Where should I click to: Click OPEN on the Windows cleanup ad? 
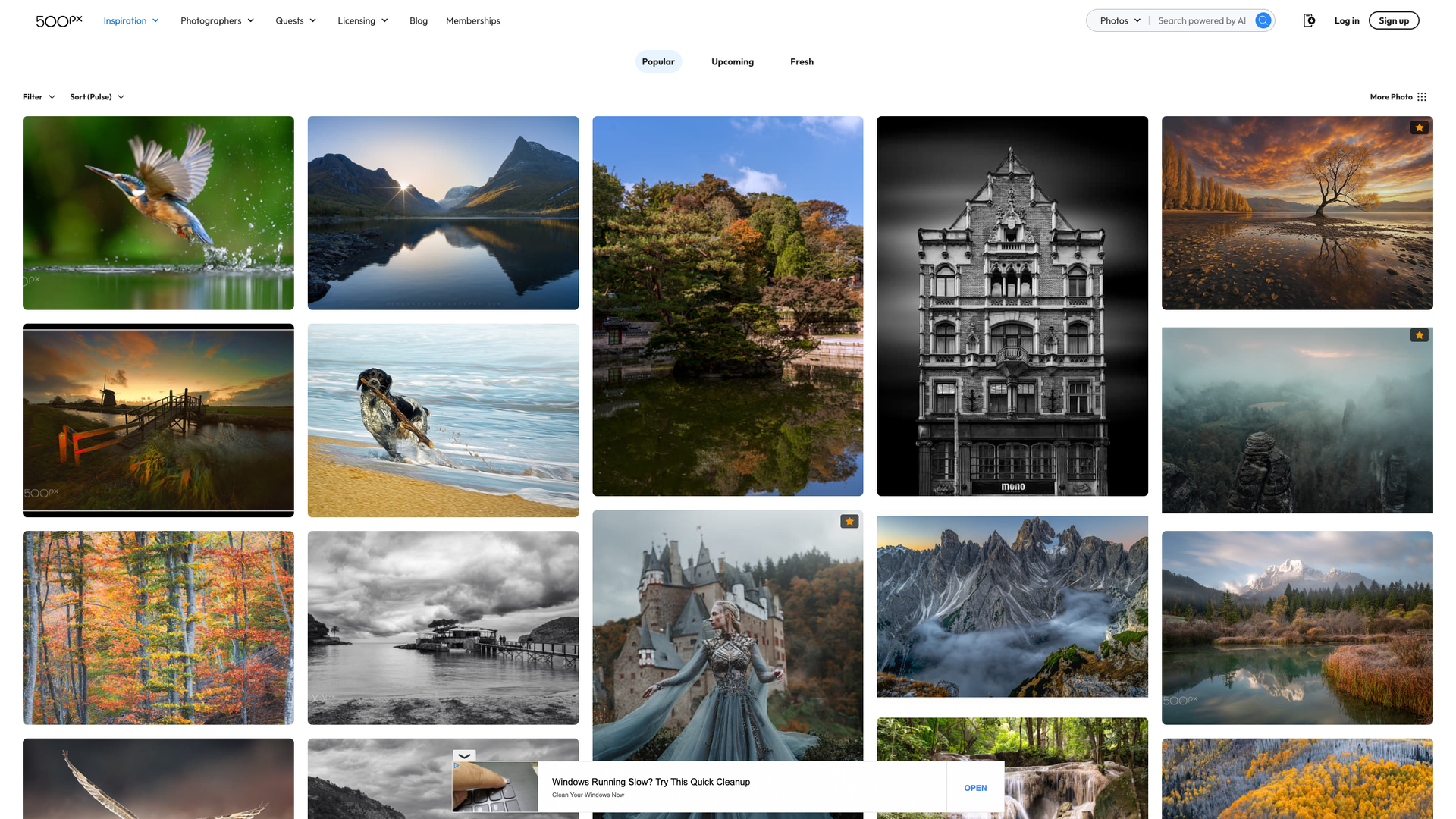coord(975,788)
